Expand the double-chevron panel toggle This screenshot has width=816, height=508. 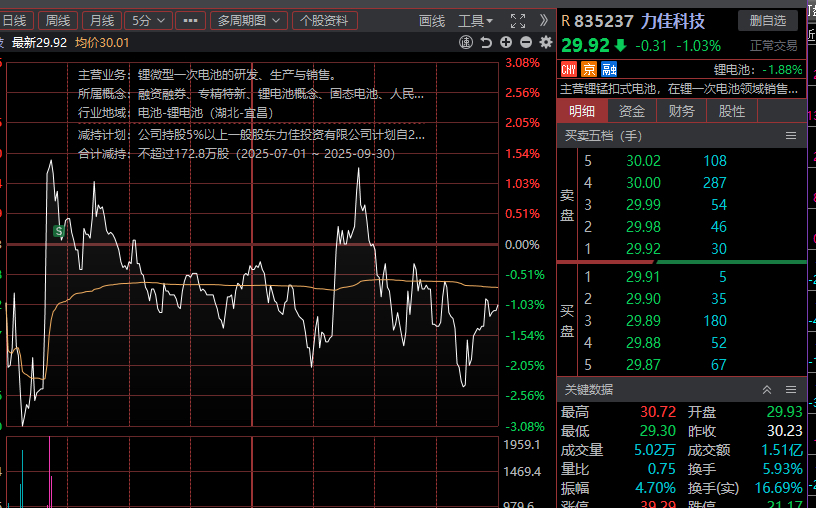[x=544, y=21]
